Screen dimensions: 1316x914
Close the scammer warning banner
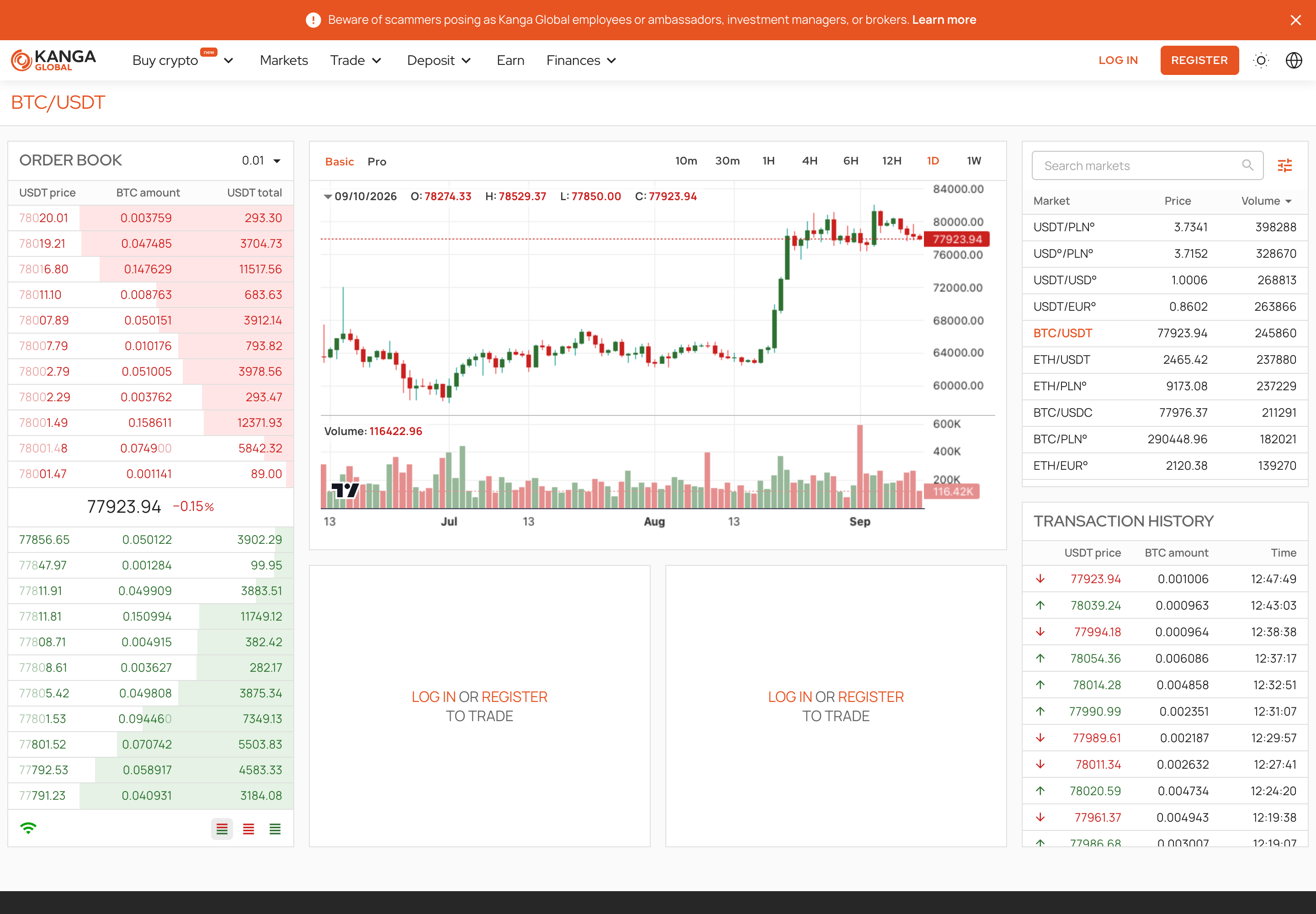[x=1295, y=20]
